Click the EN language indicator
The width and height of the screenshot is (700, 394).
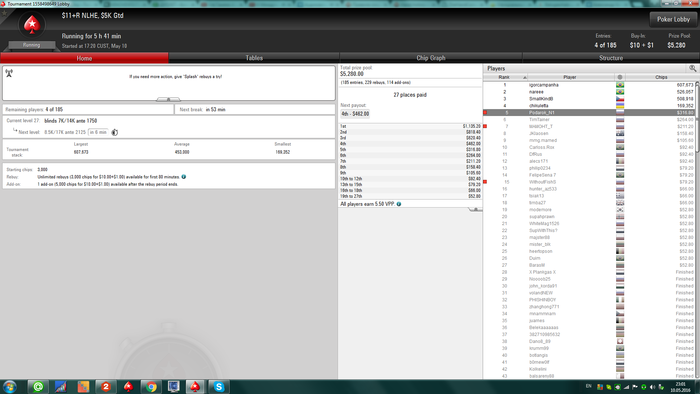coord(588,386)
